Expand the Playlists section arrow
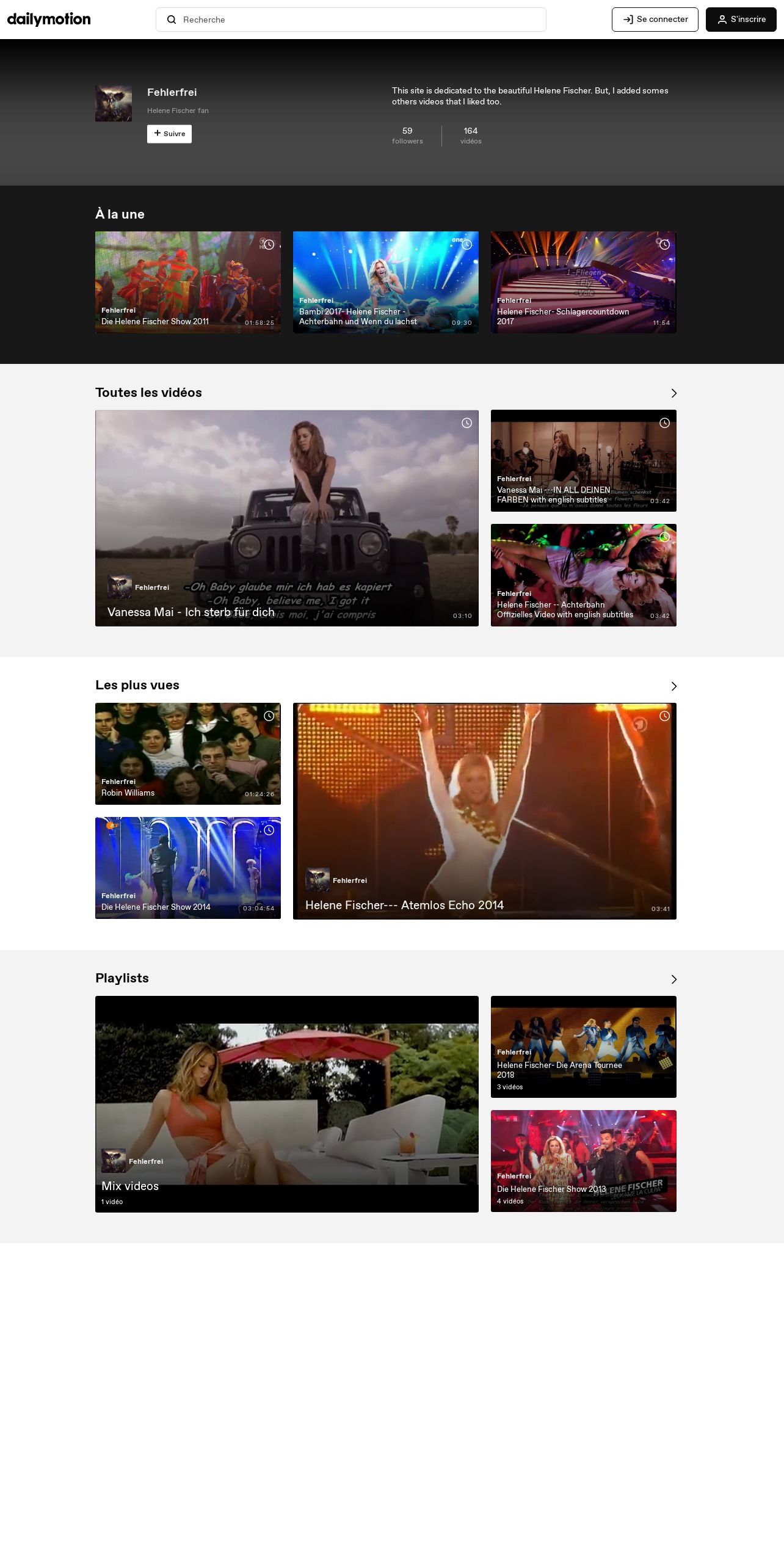The width and height of the screenshot is (784, 1568). pos(673,979)
